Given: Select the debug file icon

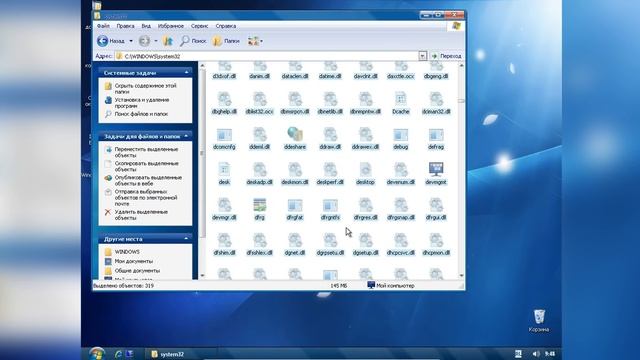Looking at the screenshot, I should click(x=401, y=134).
